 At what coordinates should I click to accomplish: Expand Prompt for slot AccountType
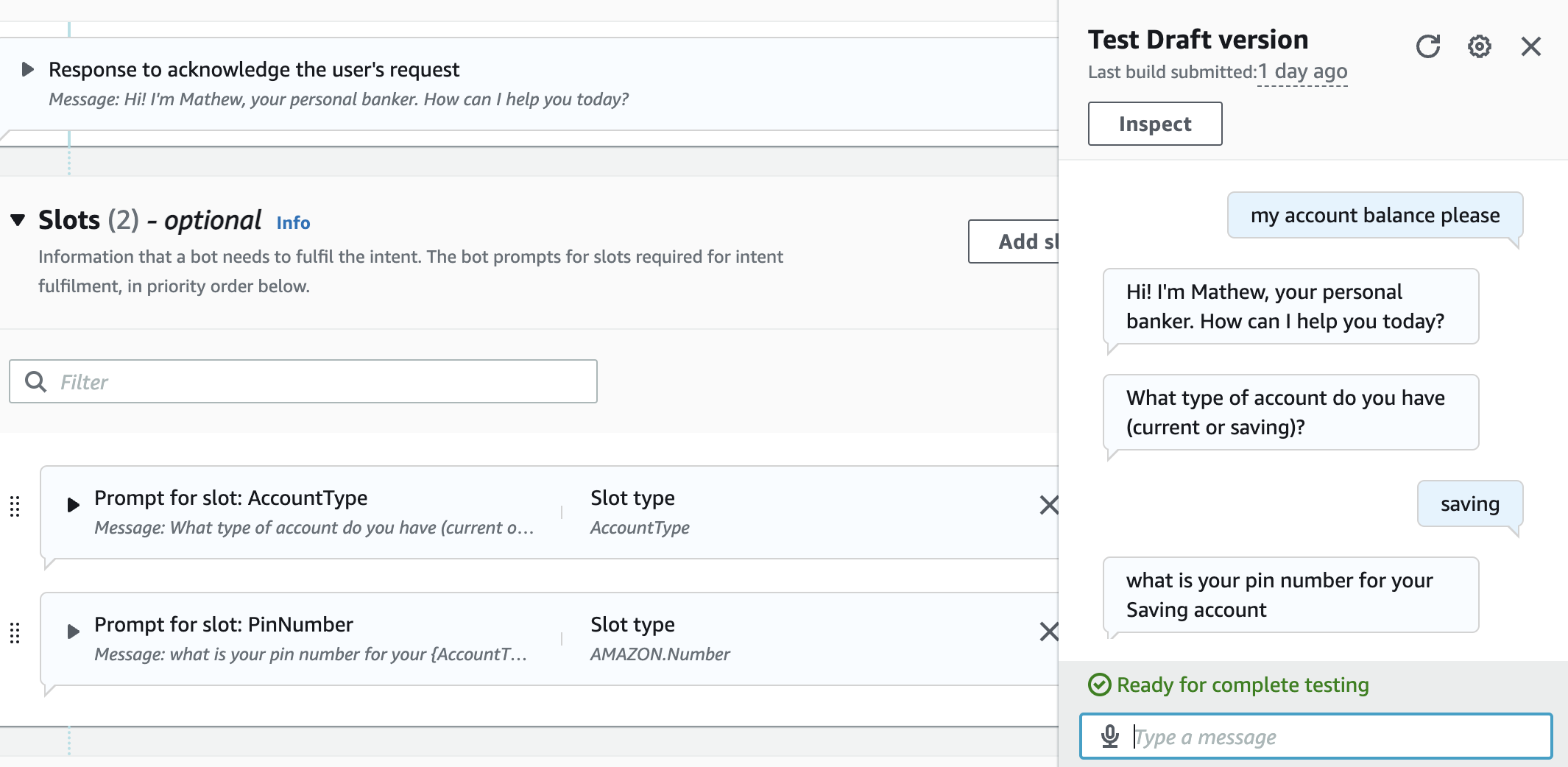73,505
